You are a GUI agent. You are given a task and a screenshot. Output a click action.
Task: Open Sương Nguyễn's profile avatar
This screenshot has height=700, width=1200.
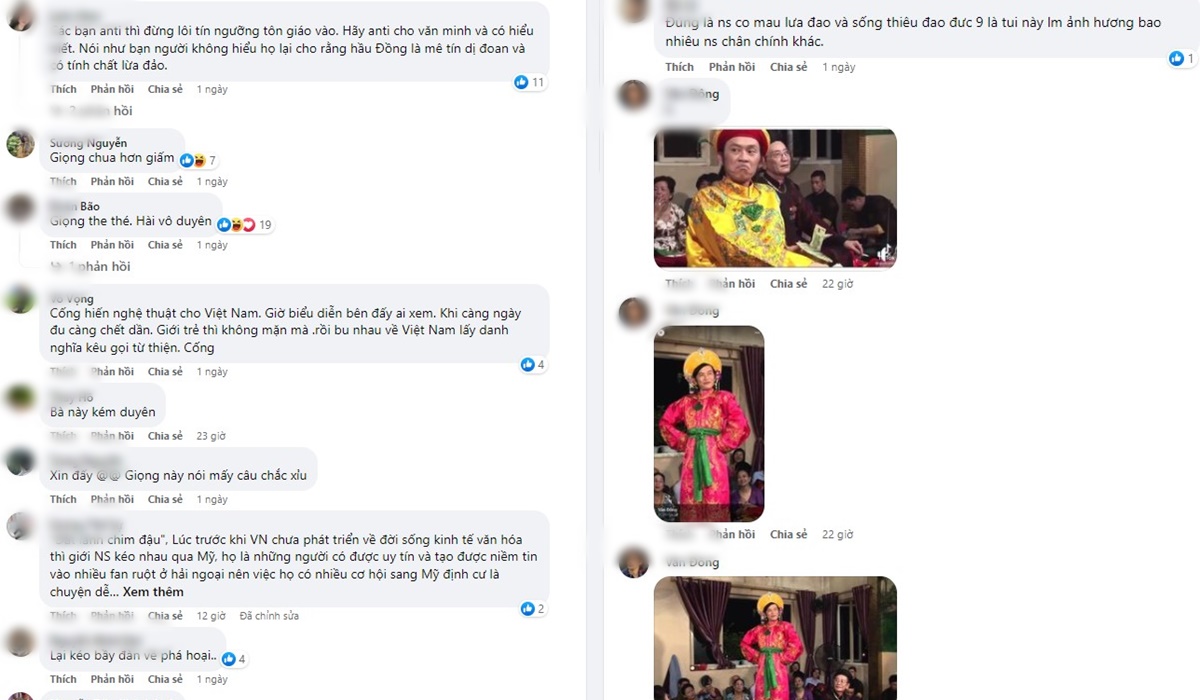(x=21, y=144)
